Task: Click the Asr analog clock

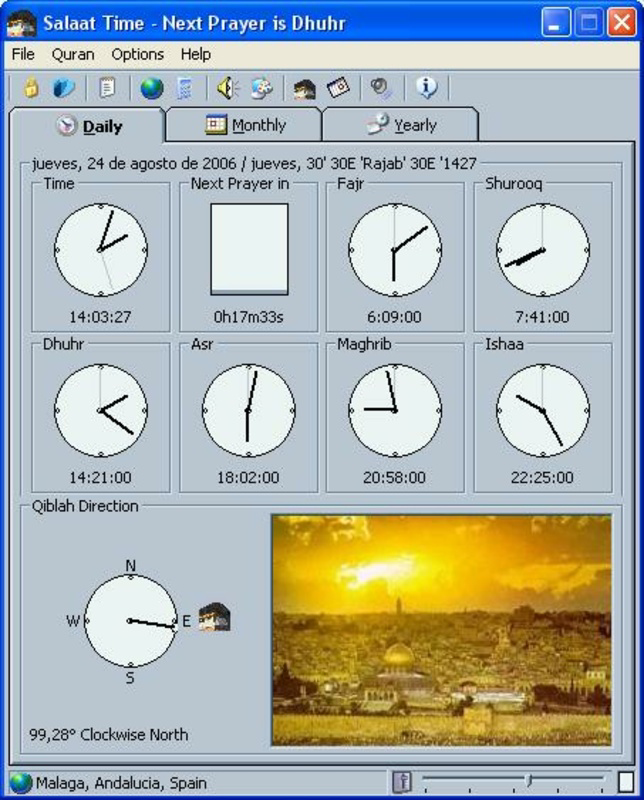Action: pyautogui.click(x=249, y=410)
